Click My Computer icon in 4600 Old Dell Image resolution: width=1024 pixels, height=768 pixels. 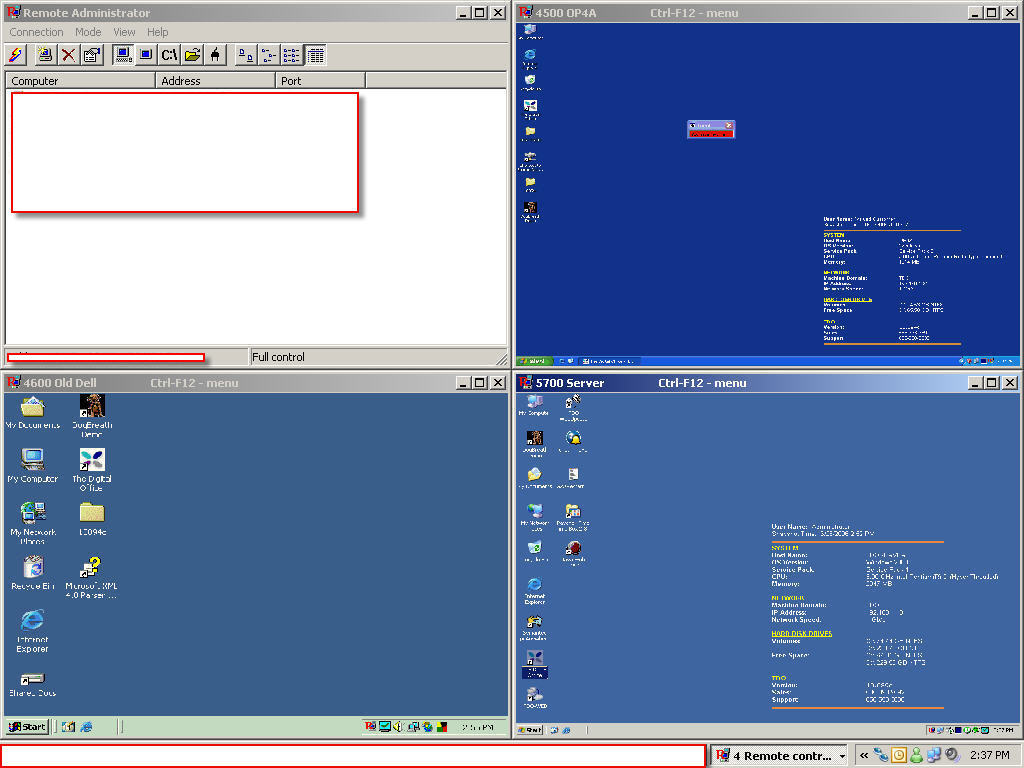33,466
